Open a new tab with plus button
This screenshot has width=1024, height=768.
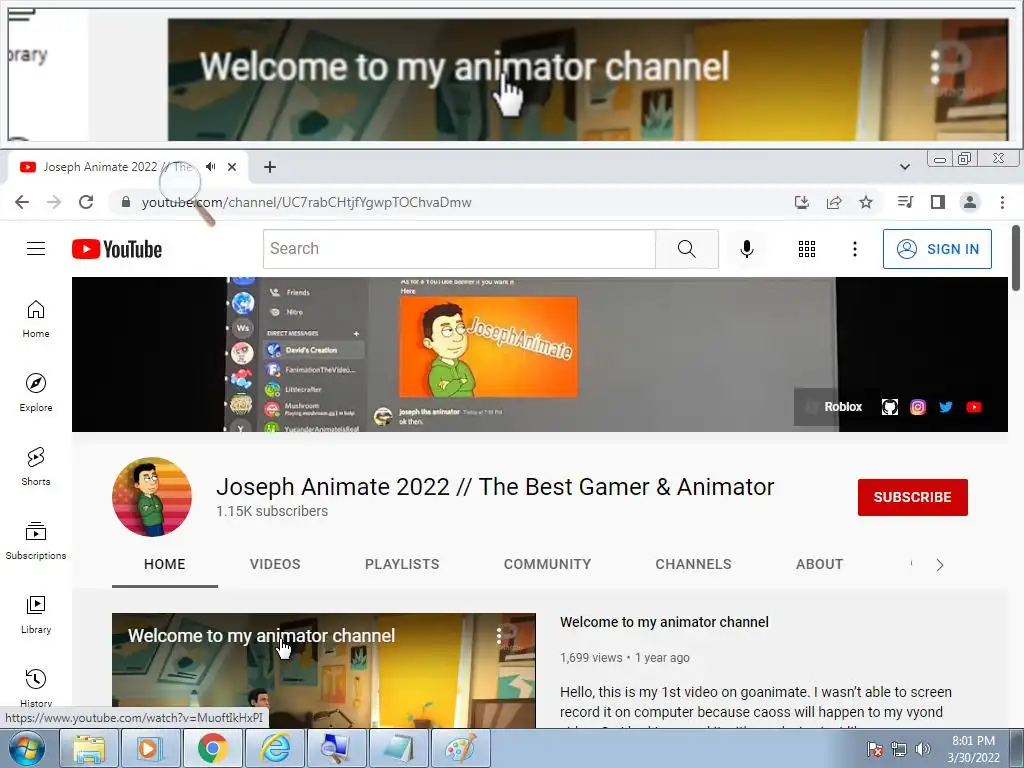click(270, 167)
